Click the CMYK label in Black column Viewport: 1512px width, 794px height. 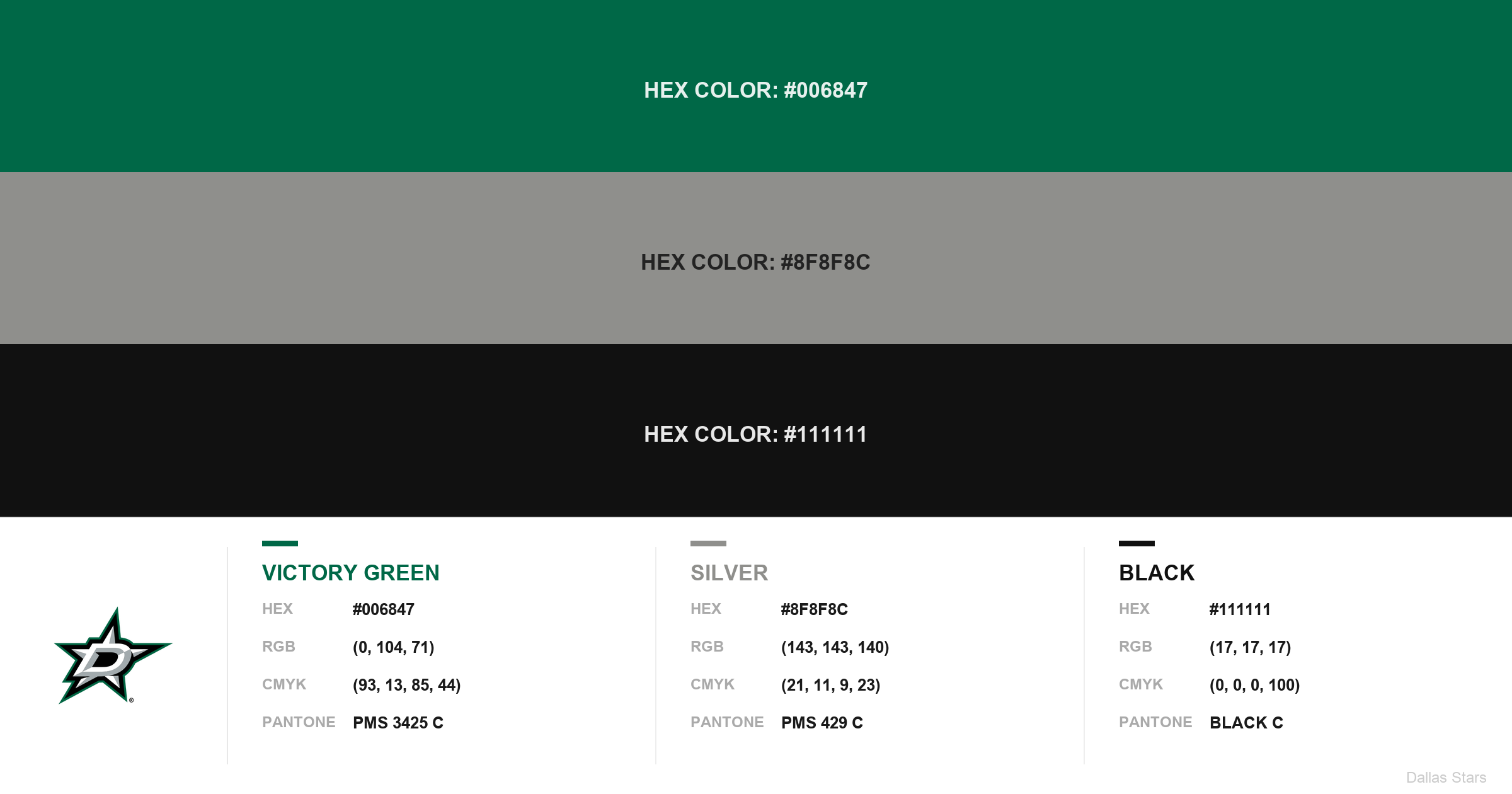pyautogui.click(x=1141, y=684)
